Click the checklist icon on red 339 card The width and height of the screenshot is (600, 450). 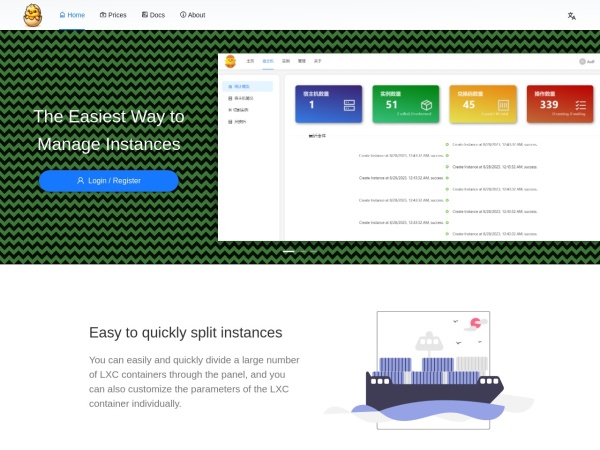pos(580,105)
